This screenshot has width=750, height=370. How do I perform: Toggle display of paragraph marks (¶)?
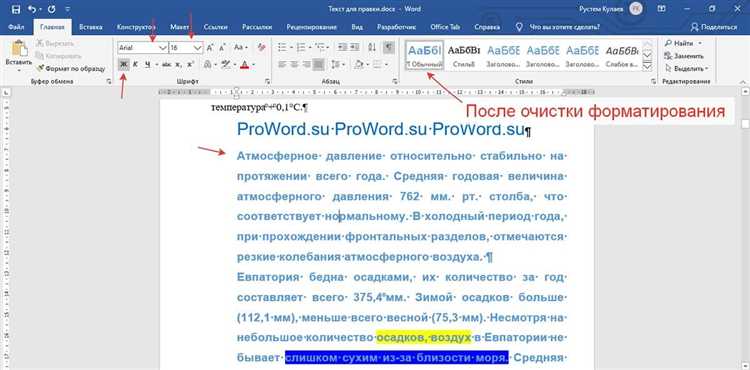tap(389, 48)
